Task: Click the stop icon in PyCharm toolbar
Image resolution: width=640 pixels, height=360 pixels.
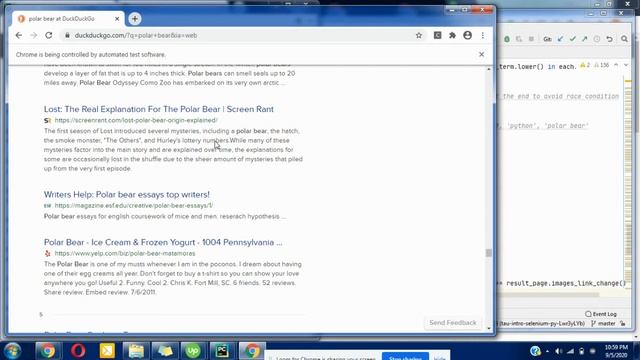Action: [x=531, y=39]
